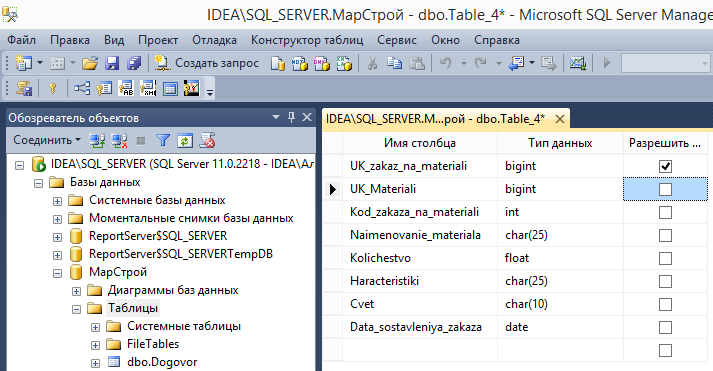Check allow nulls for Kod_zakaza_na_materiali
Image resolution: width=713 pixels, height=371 pixels.
pyautogui.click(x=665, y=212)
